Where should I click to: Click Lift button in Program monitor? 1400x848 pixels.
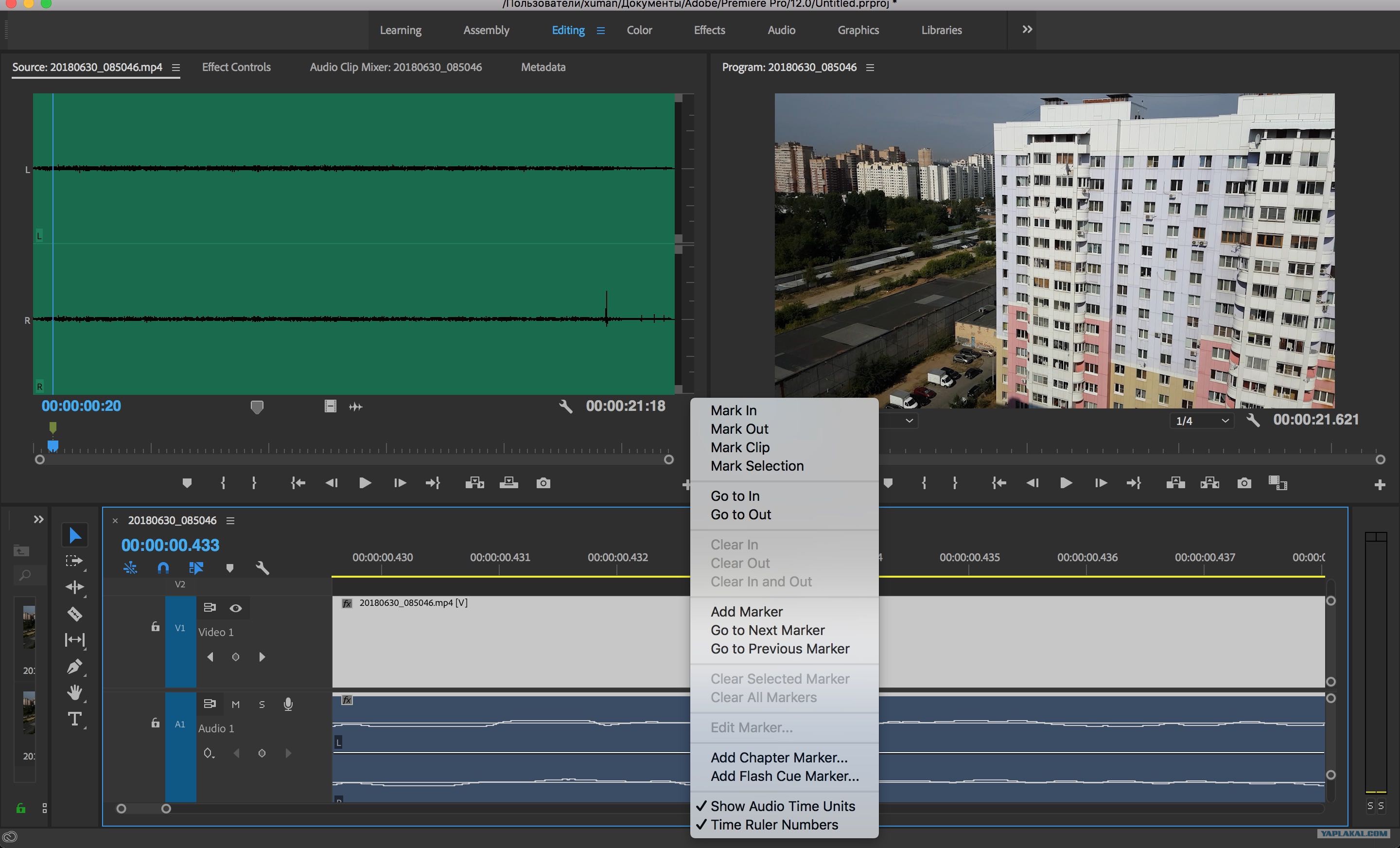tap(1175, 483)
